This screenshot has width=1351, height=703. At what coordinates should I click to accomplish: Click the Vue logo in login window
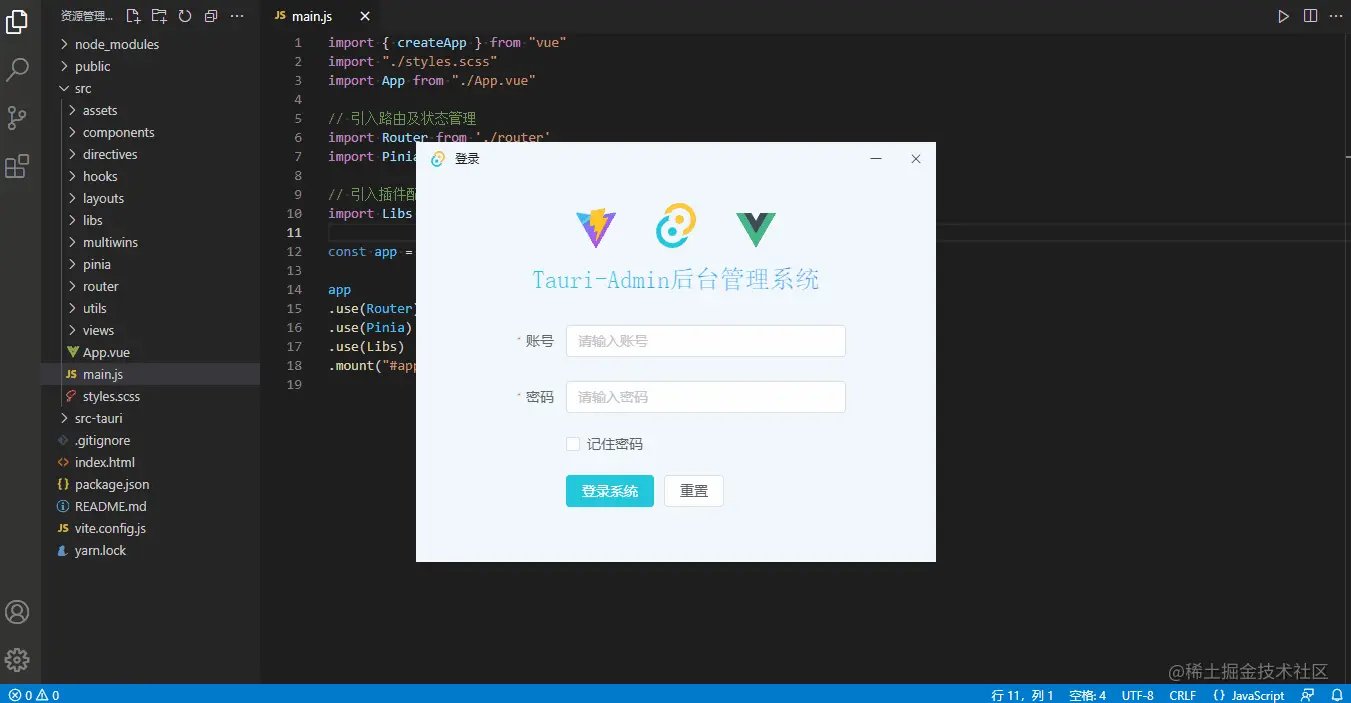[x=756, y=230]
